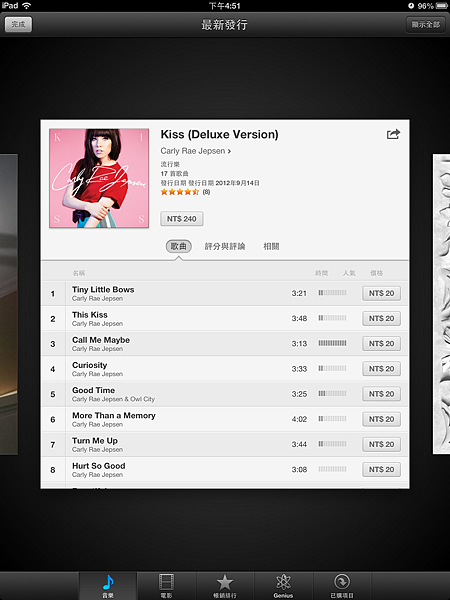Tap the Kiss (Deluxe Version) title
Image resolution: width=450 pixels, height=600 pixels.
click(x=219, y=134)
